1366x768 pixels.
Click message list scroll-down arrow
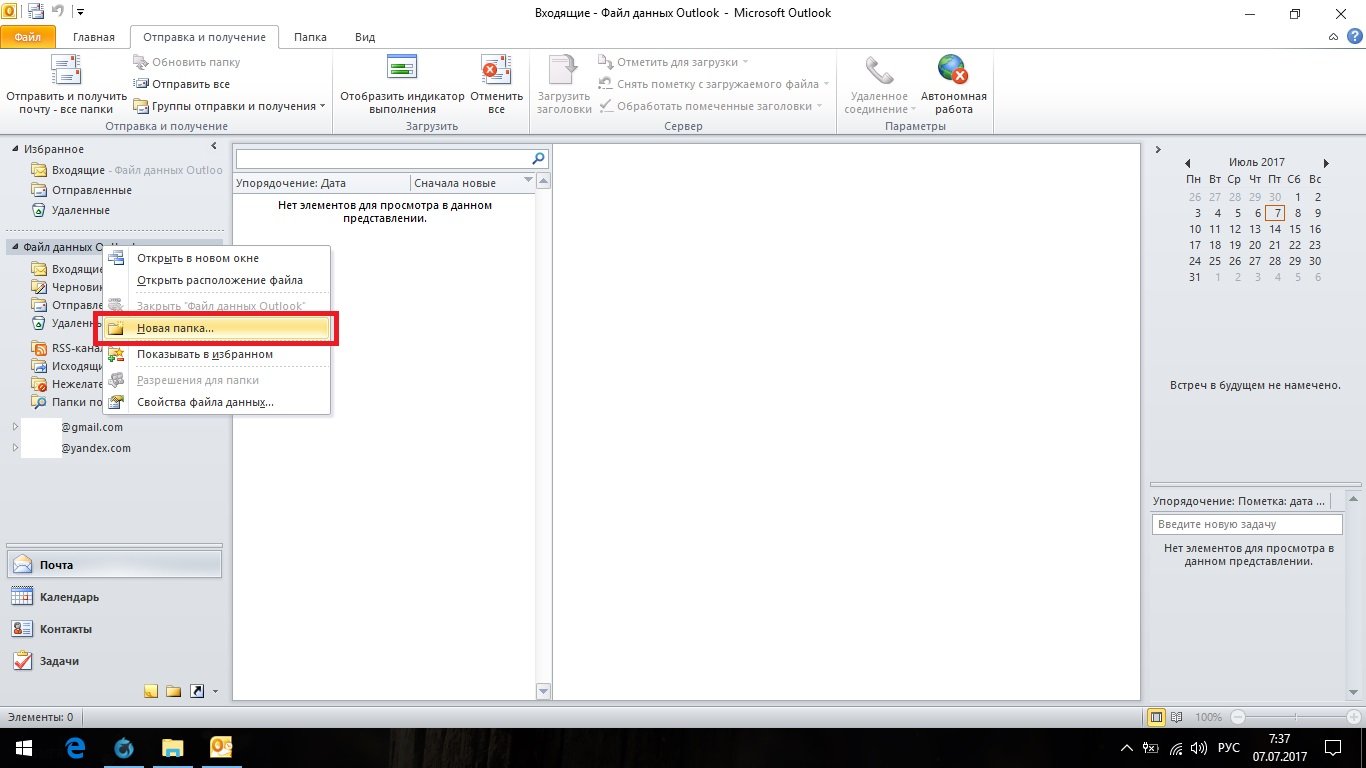pos(544,691)
